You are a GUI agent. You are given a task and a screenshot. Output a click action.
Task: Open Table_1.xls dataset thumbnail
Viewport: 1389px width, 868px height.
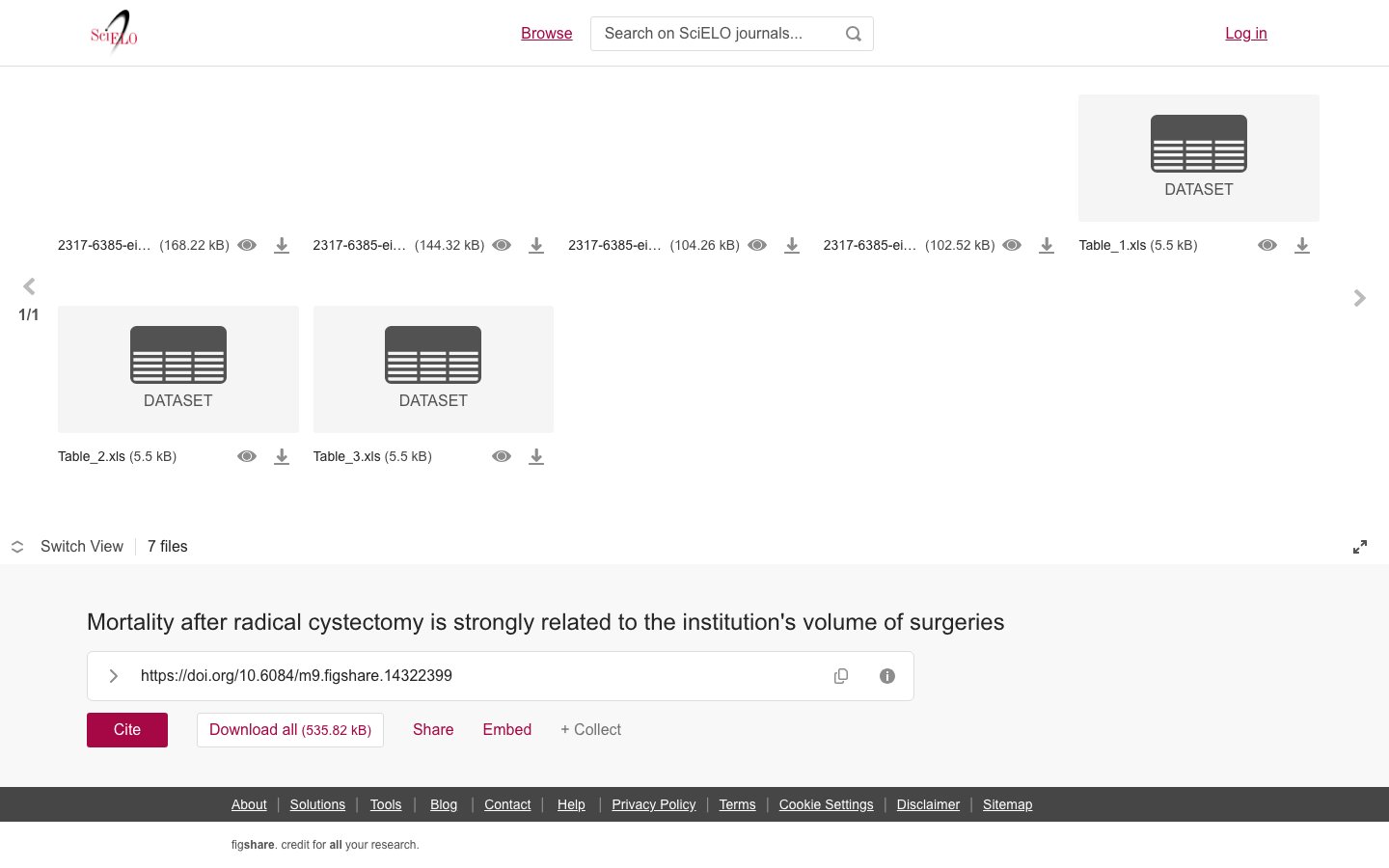[1199, 158]
